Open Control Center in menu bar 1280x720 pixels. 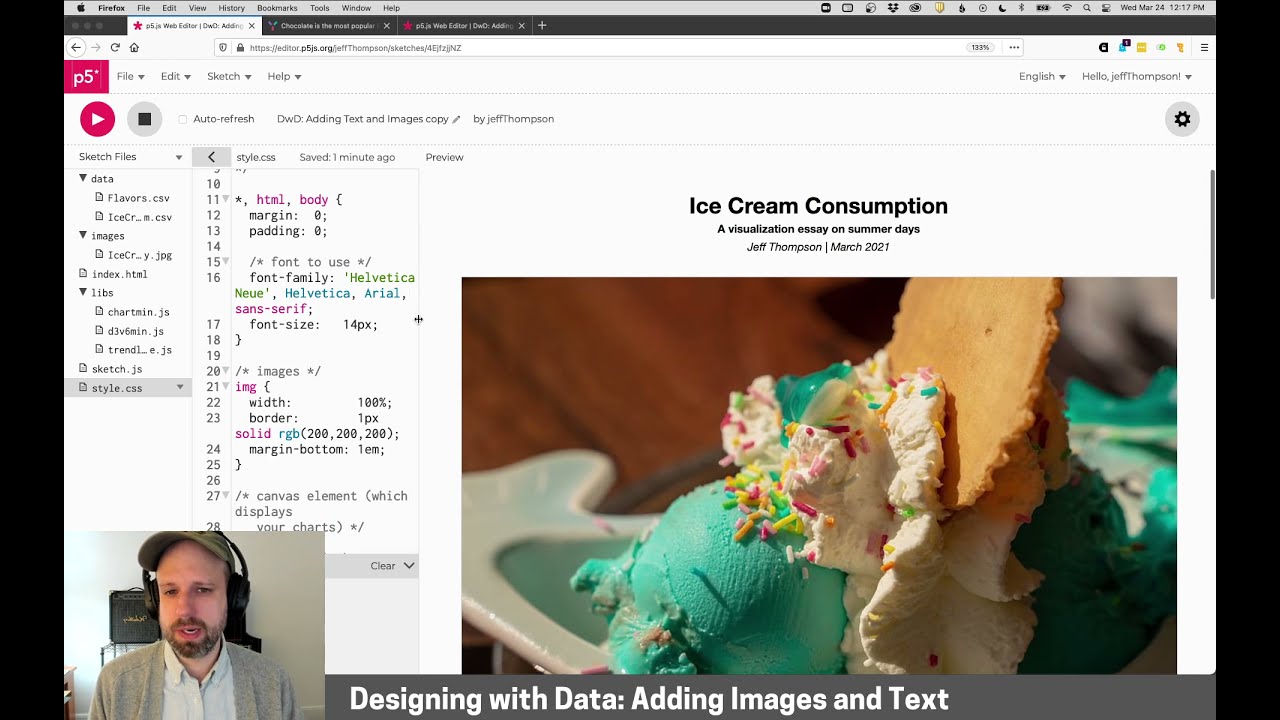pyautogui.click(x=1105, y=8)
